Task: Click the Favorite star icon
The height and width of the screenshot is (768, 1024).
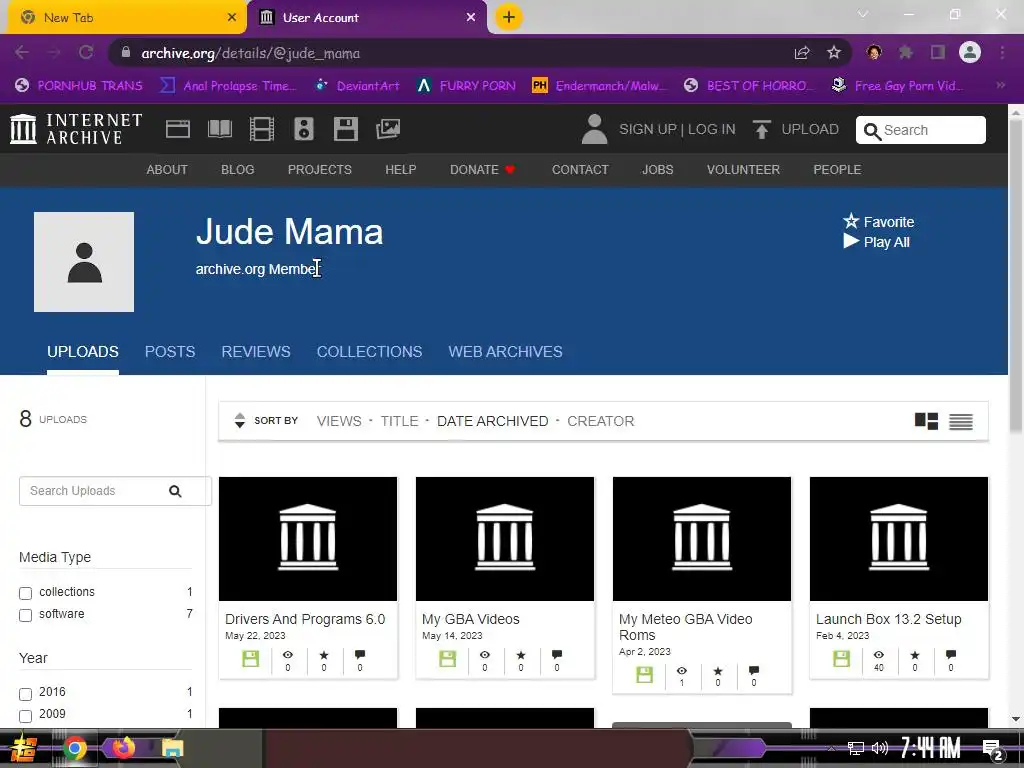Action: click(850, 221)
